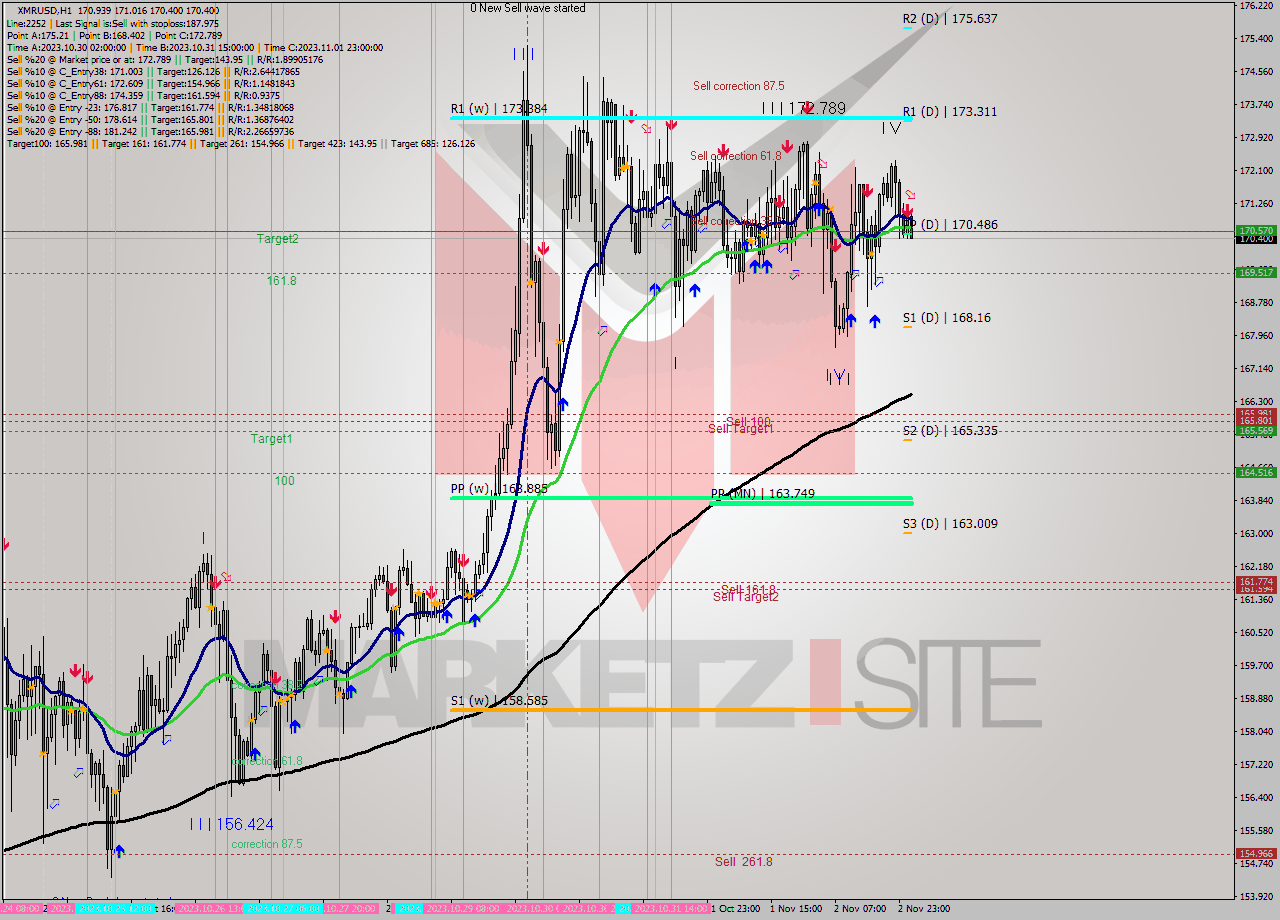
Task: Click the 158.040 price axis value
Action: coord(1256,731)
